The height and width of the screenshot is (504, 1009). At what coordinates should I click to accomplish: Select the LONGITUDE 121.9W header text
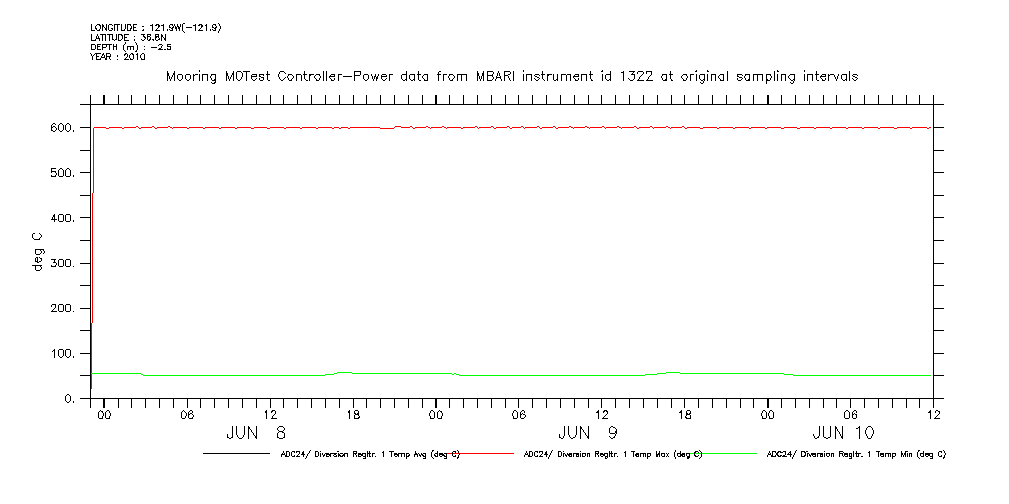click(x=155, y=27)
